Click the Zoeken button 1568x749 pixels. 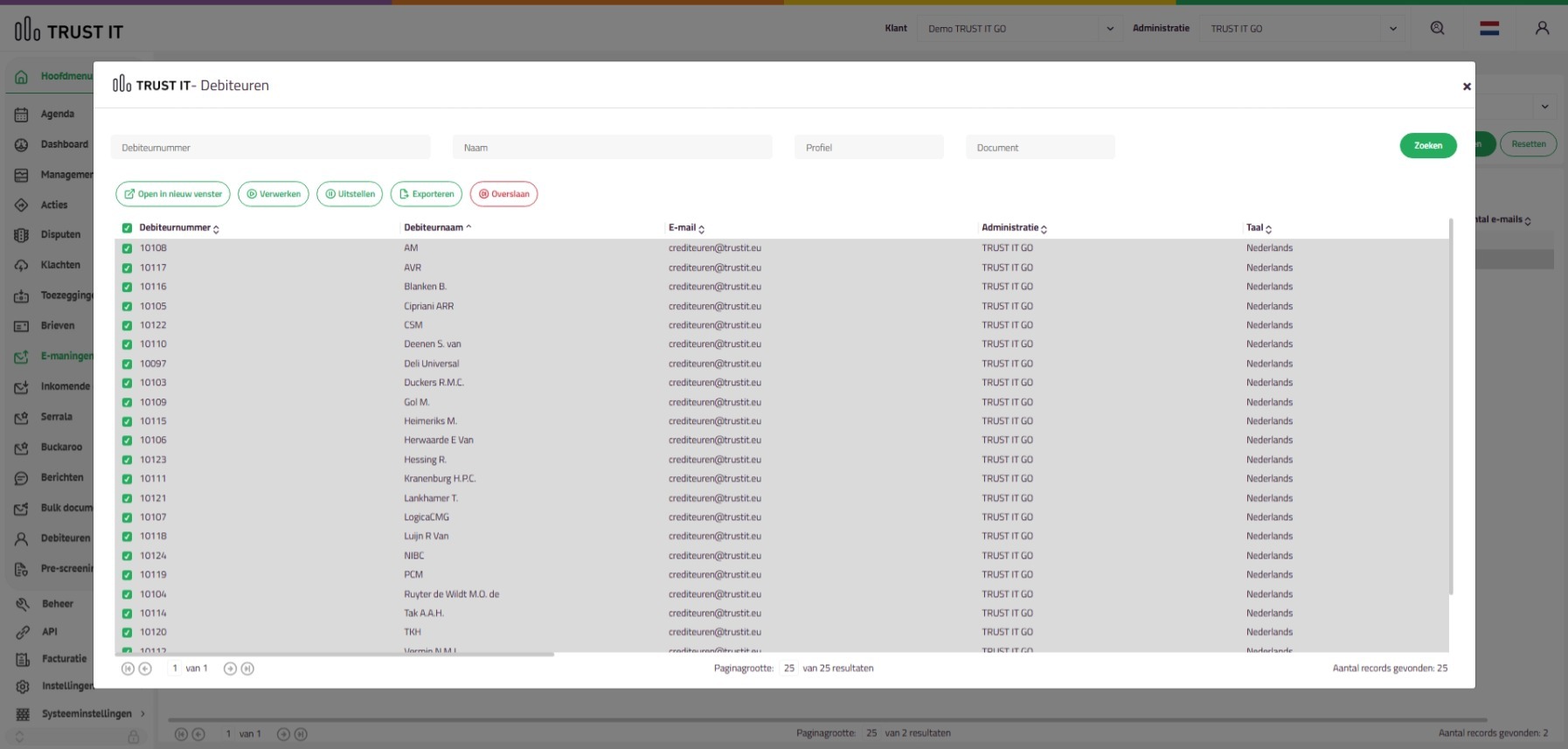(x=1428, y=146)
